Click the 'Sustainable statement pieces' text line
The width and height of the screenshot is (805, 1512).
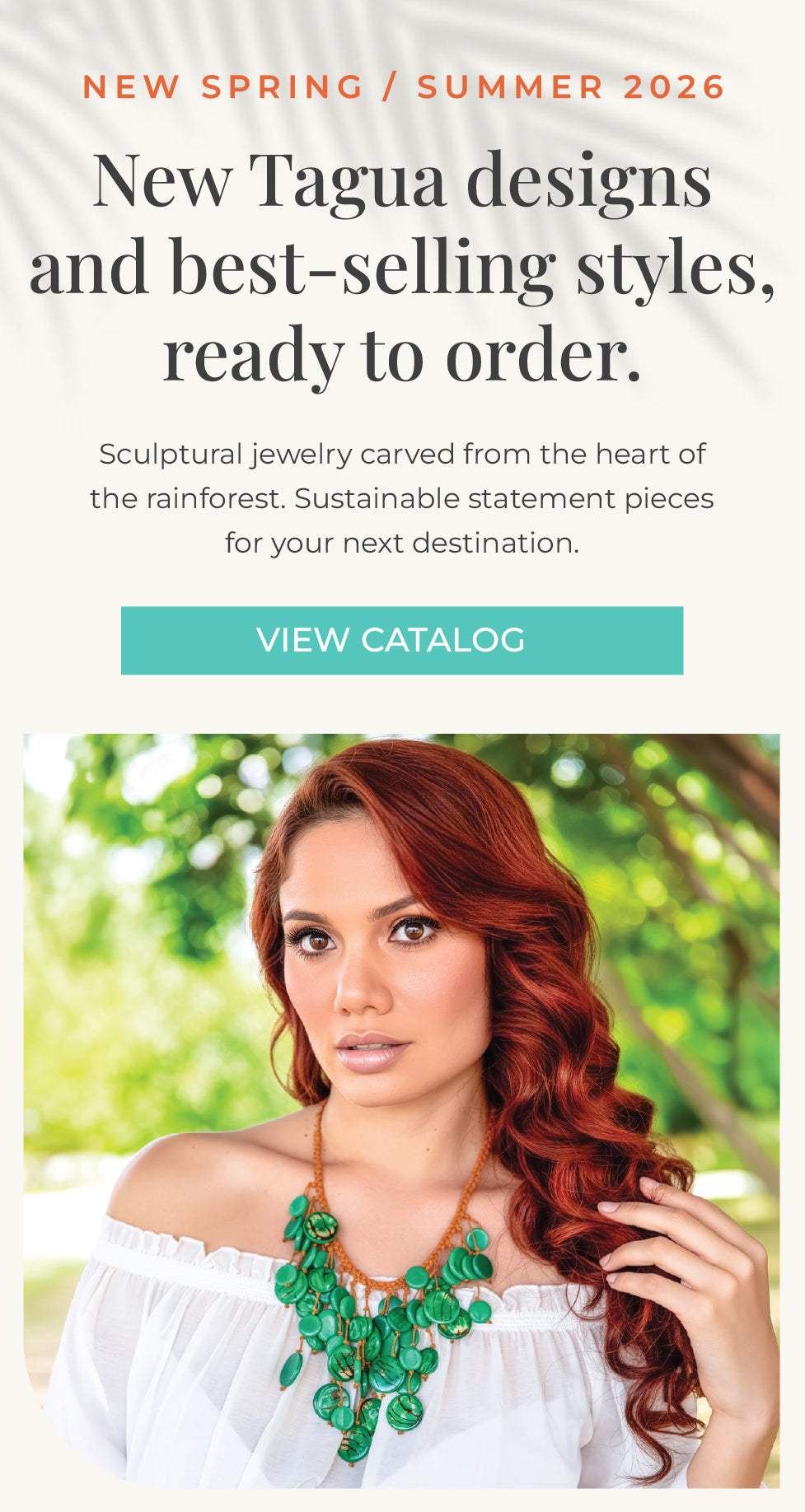(x=504, y=499)
